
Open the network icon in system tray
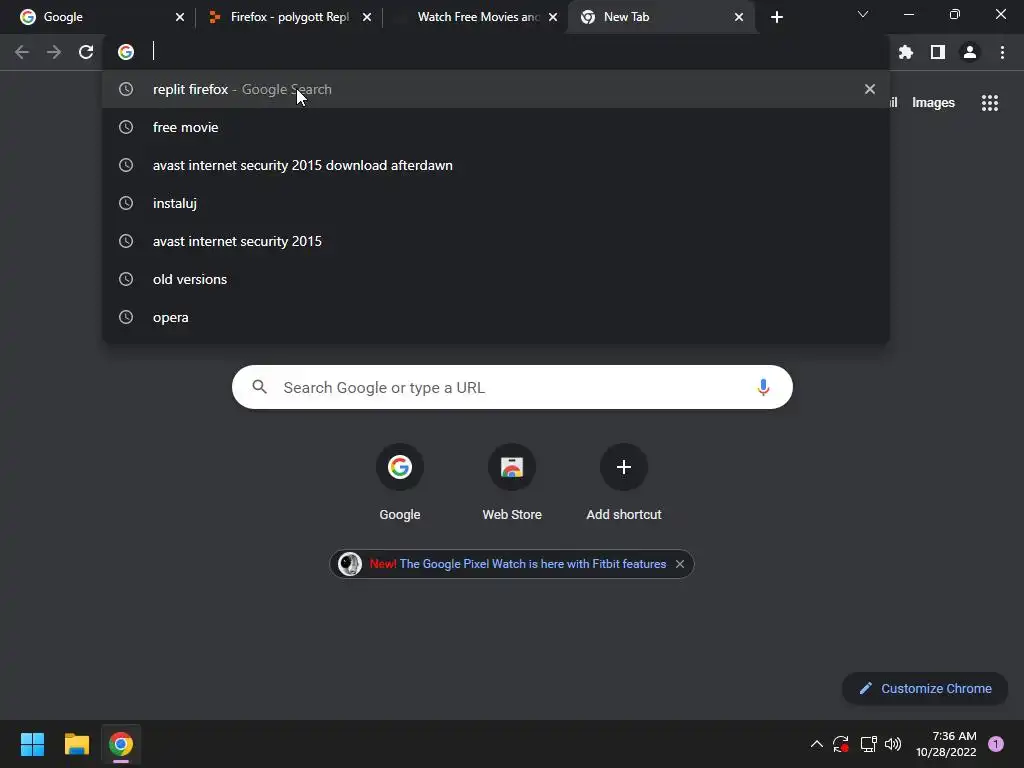click(868, 744)
